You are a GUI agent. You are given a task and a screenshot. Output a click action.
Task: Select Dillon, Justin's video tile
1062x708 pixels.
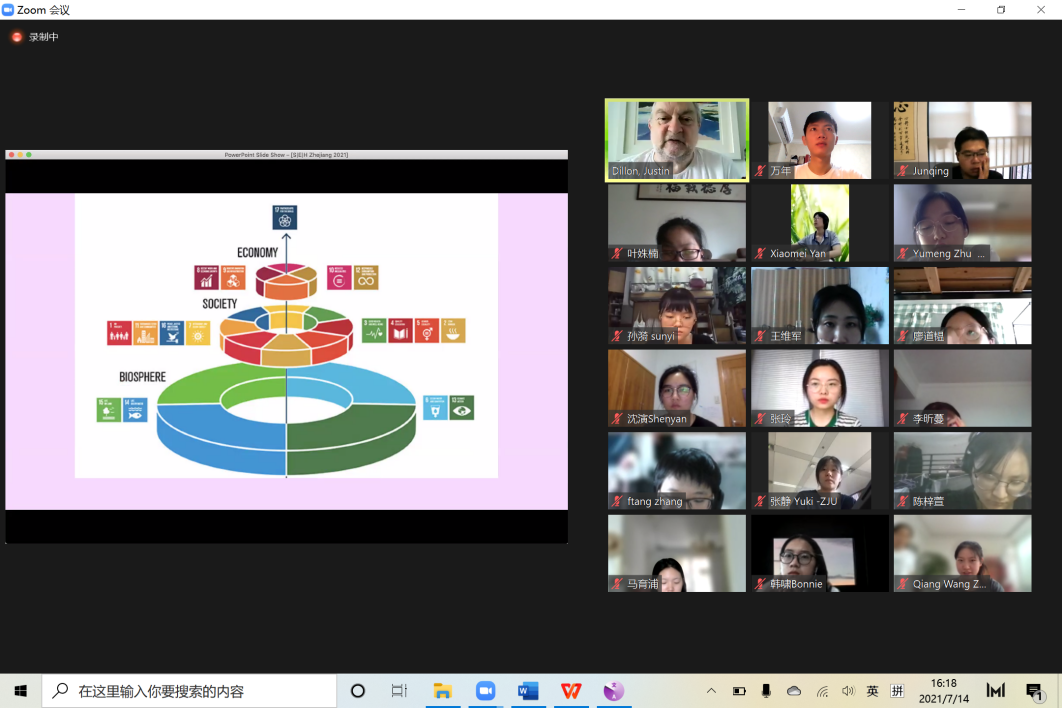point(677,140)
